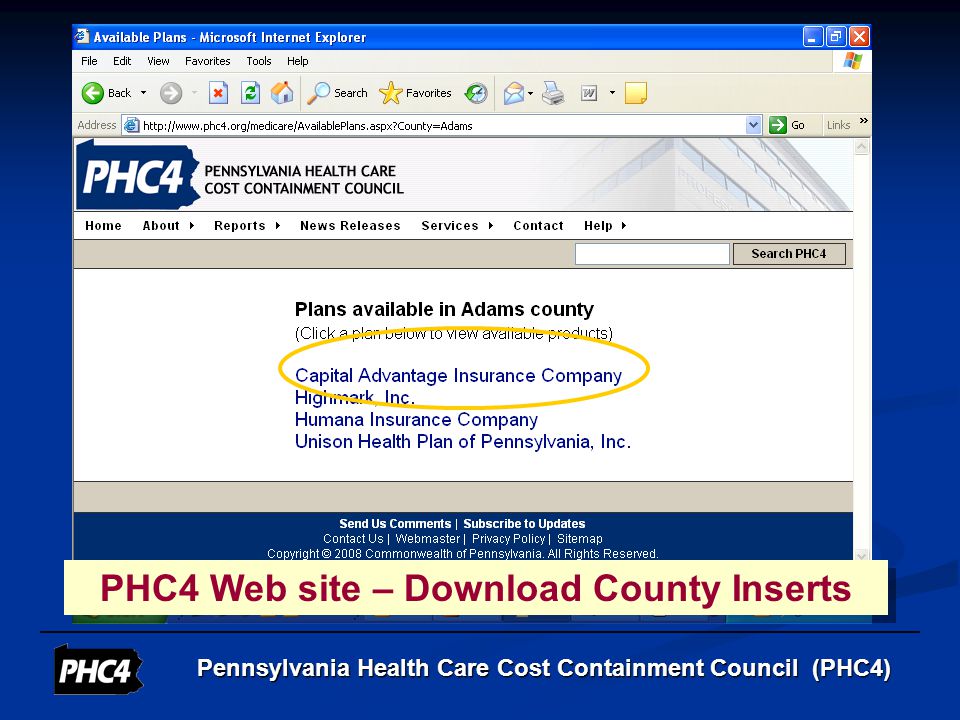Click the PHC4 search text field

point(652,253)
